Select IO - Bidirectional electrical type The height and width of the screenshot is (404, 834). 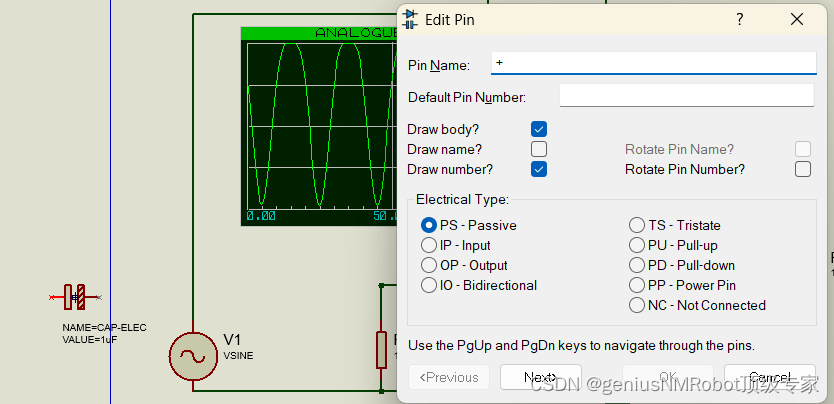tap(429, 285)
